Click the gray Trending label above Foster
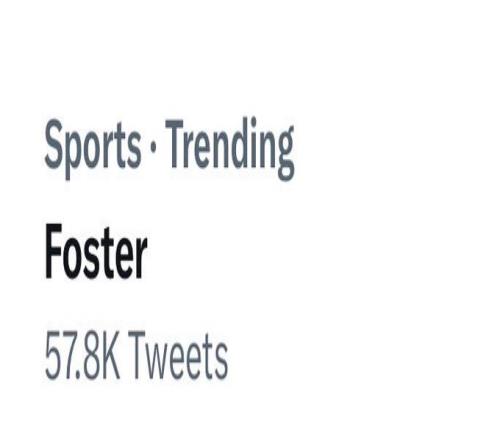This screenshot has height=440, width=500. coord(230,148)
